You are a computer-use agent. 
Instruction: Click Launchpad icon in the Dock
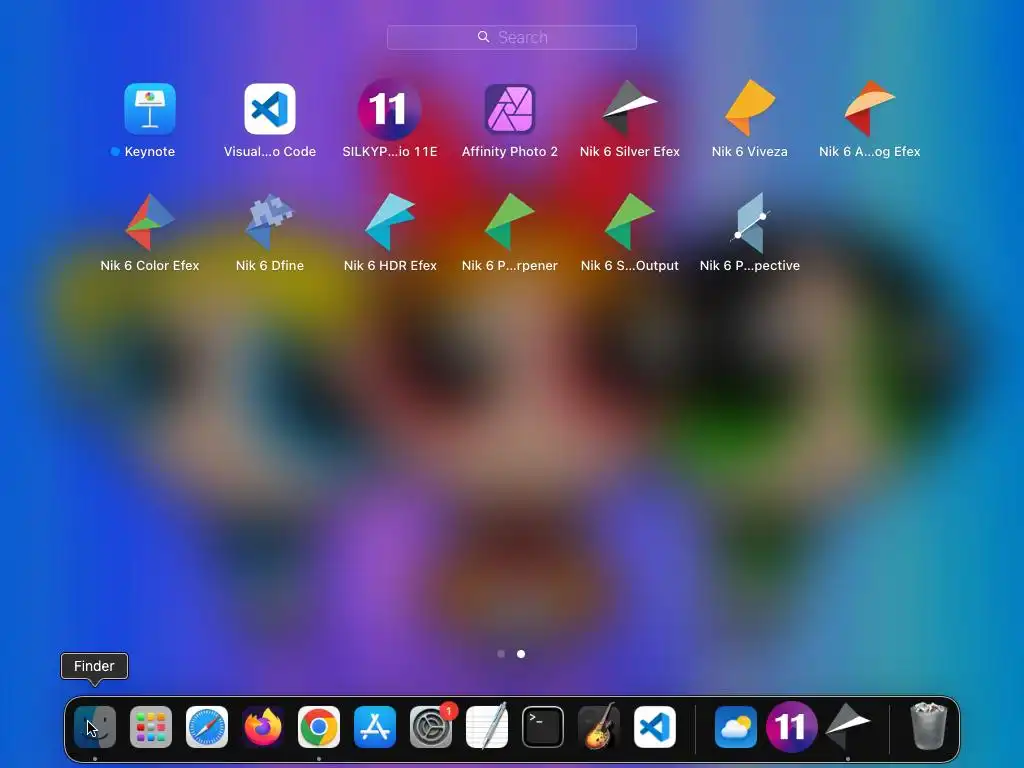click(151, 727)
